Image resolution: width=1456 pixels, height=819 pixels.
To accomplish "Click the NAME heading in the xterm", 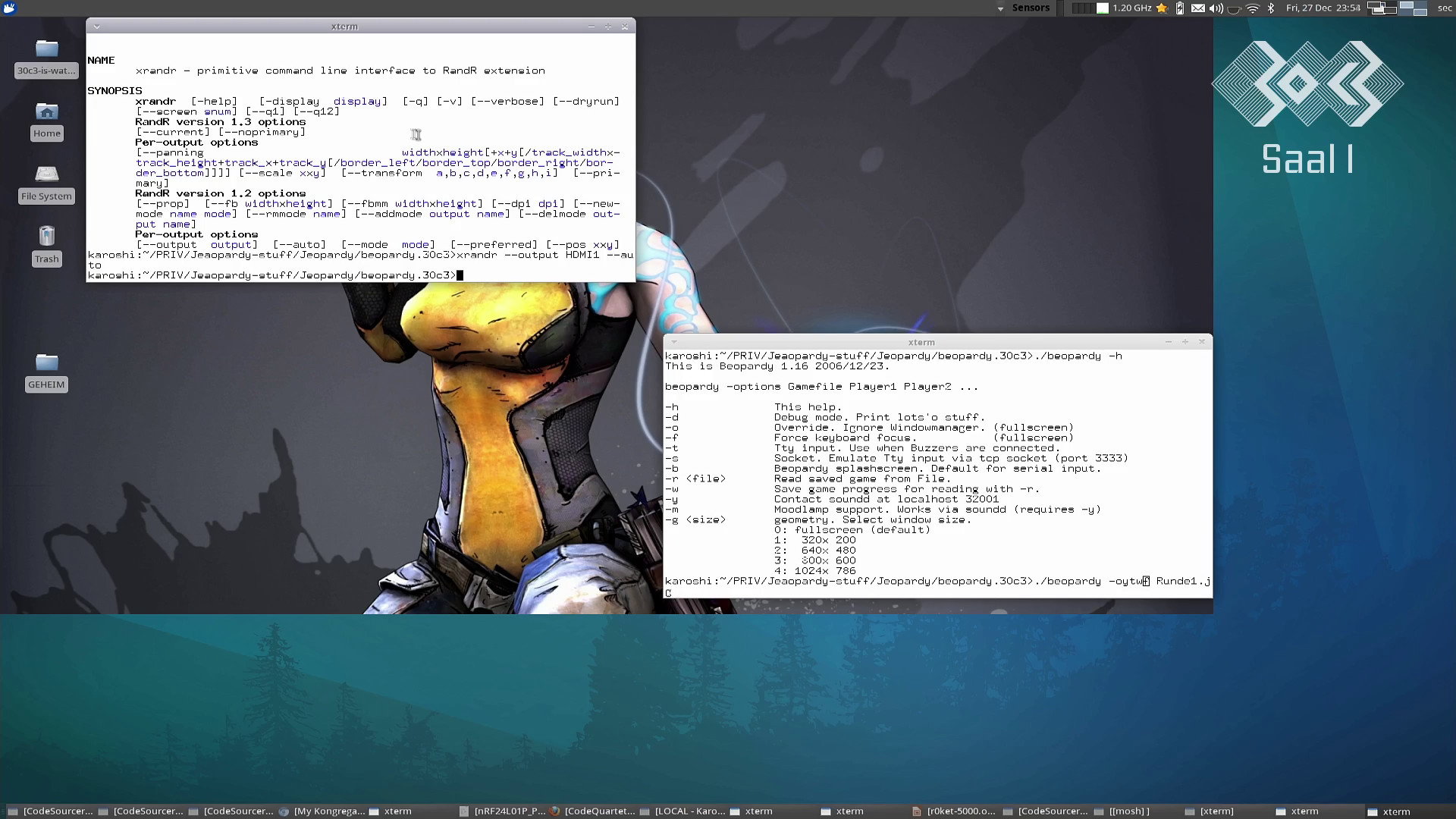I will [x=101, y=60].
